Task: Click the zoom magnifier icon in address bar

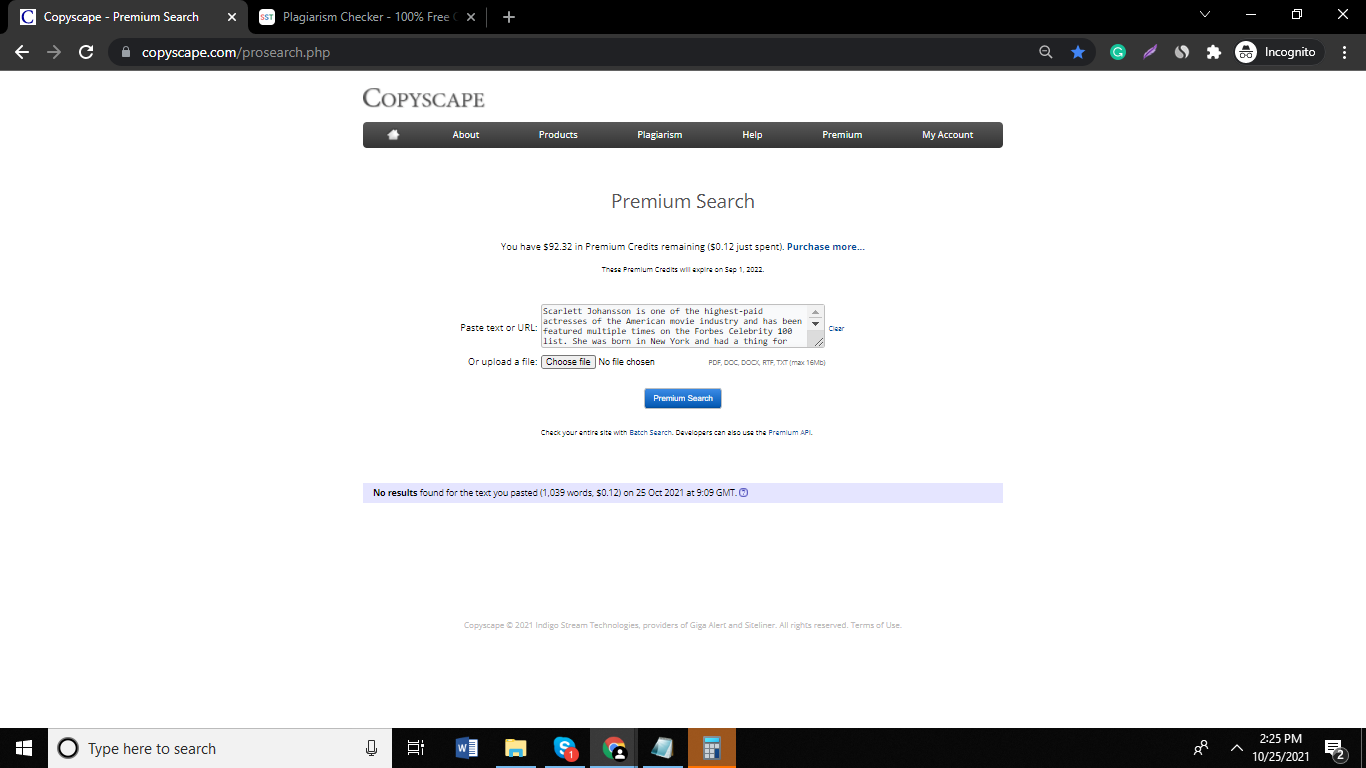Action: tap(1046, 52)
